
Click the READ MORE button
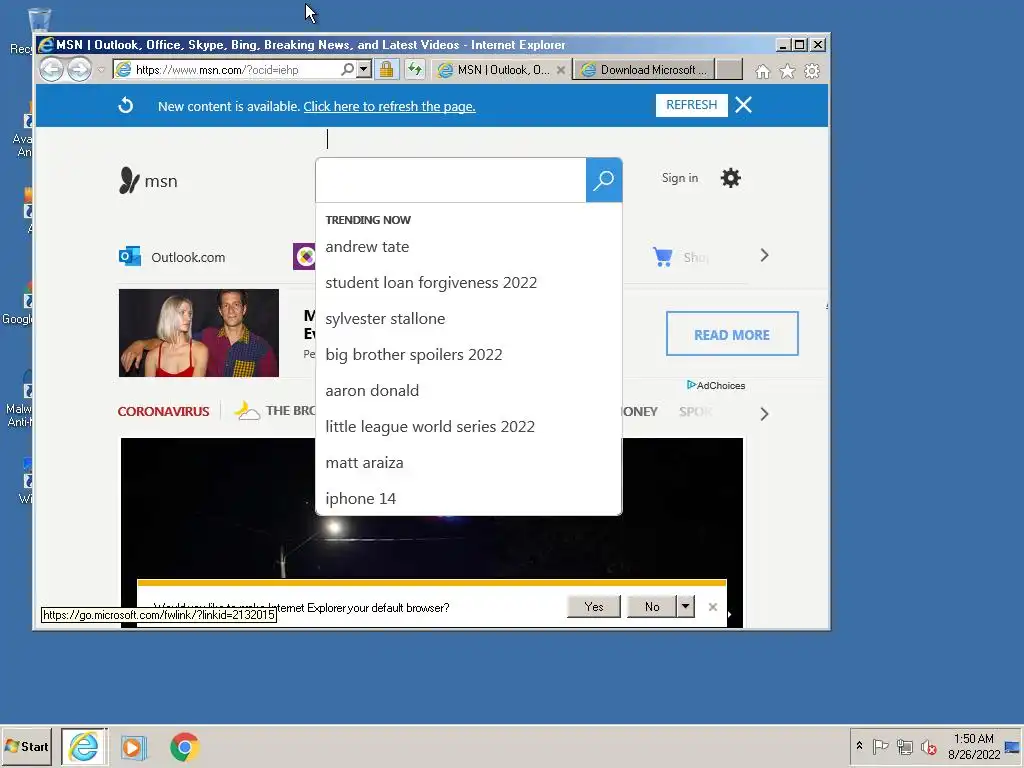pos(732,334)
